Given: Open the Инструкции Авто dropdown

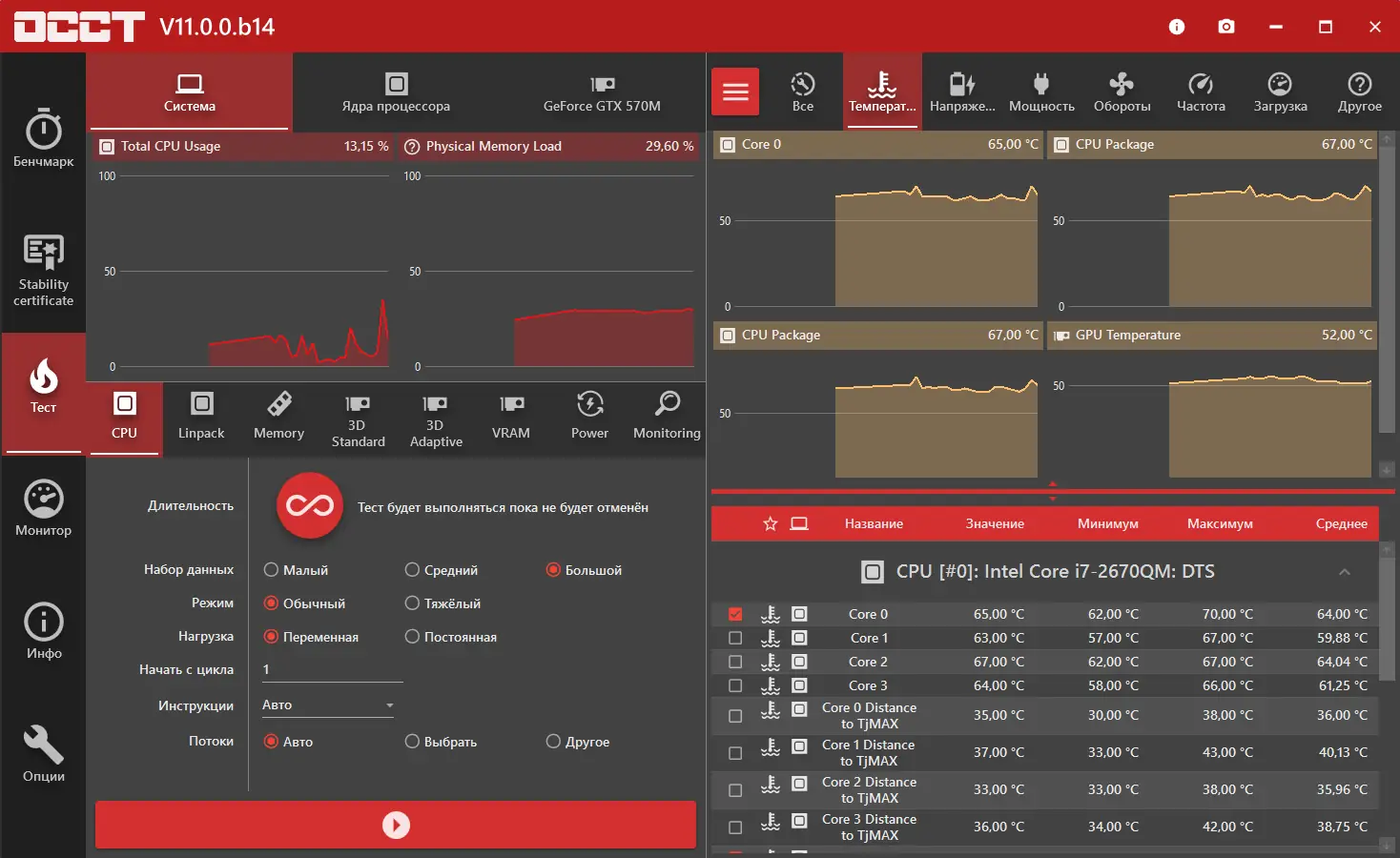Looking at the screenshot, I should (x=328, y=705).
